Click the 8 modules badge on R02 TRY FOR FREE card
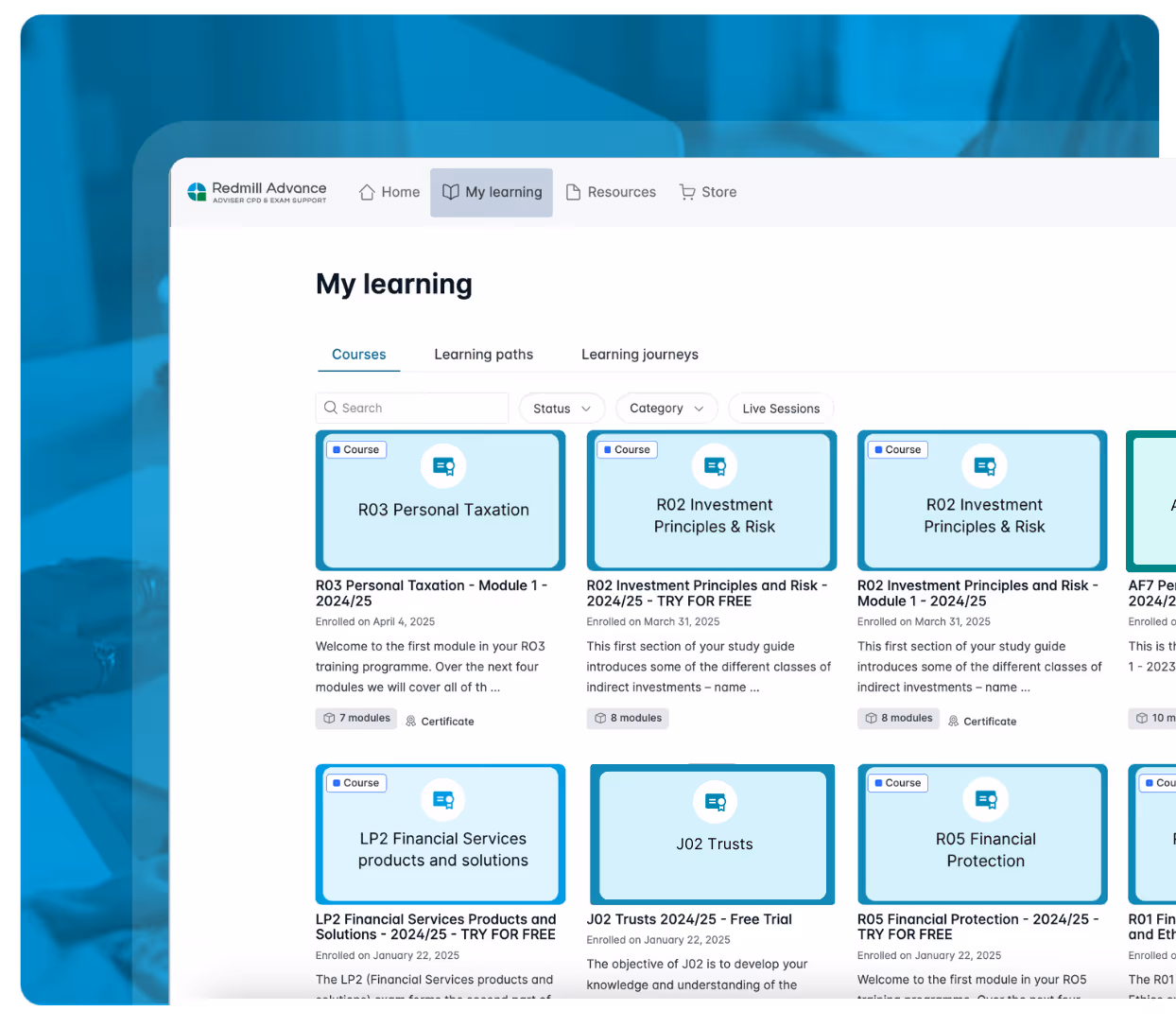 [627, 718]
